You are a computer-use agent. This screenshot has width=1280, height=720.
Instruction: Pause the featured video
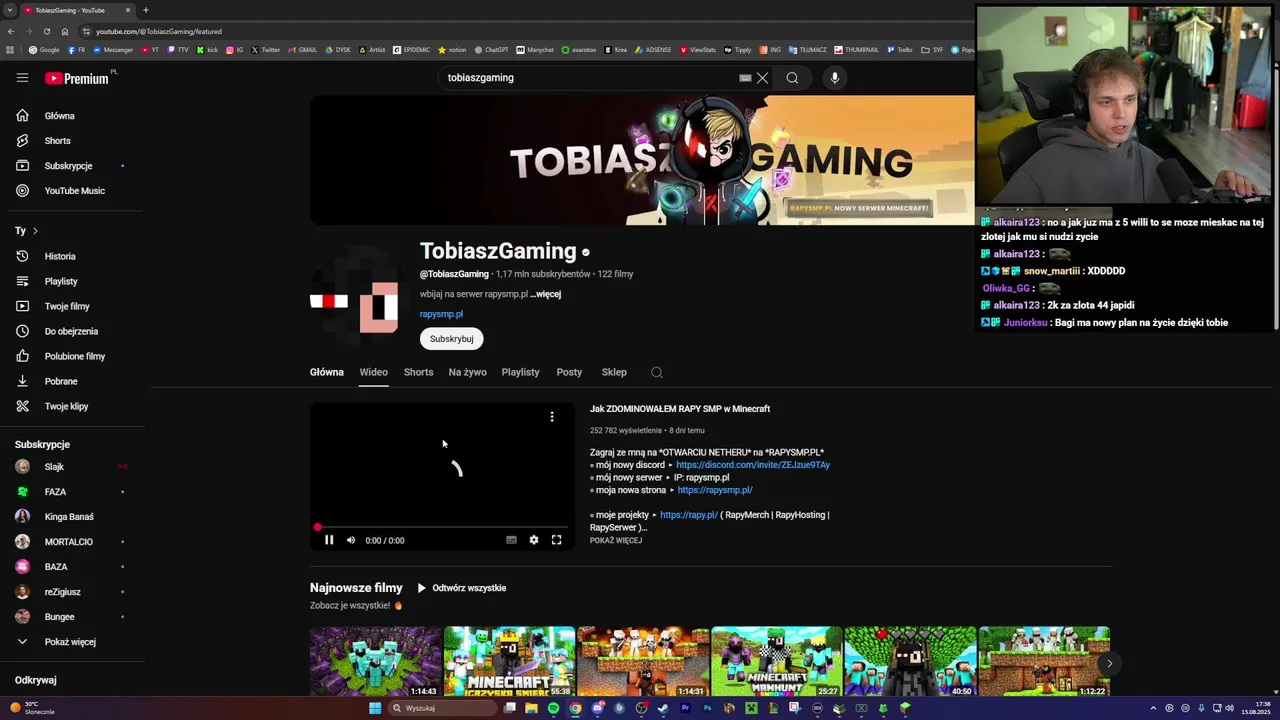click(x=329, y=540)
